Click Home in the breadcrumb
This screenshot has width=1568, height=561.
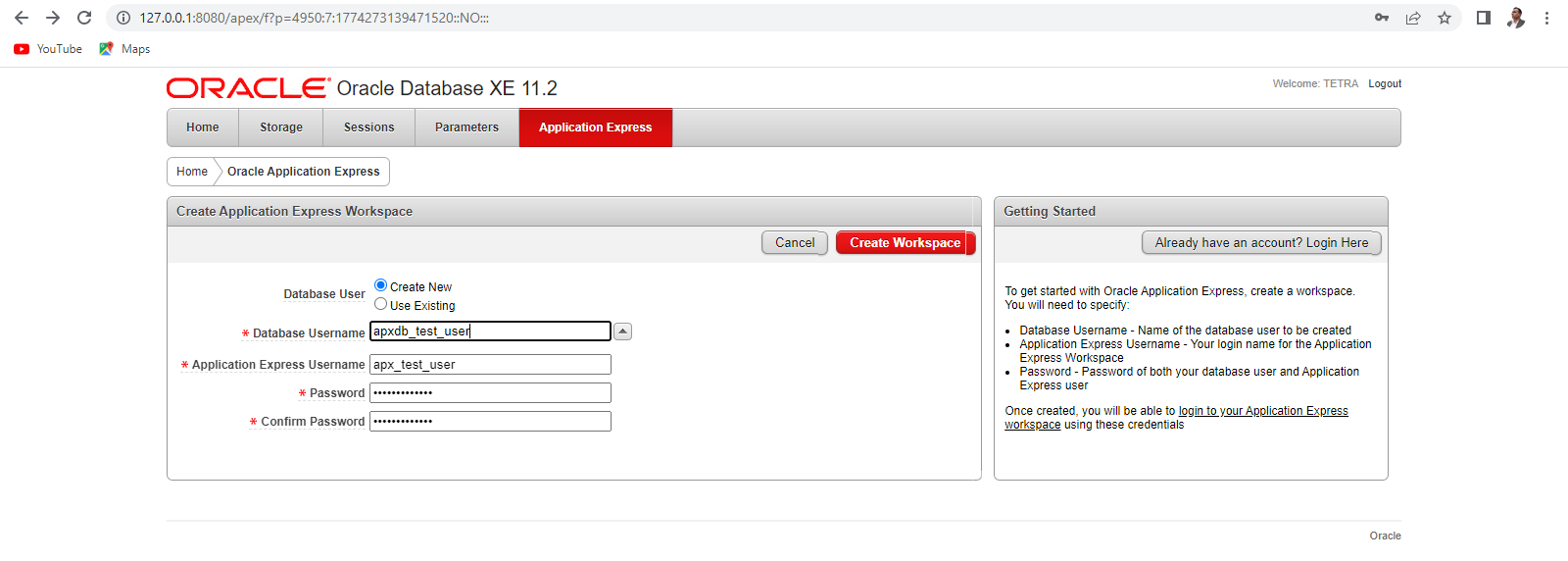[x=192, y=172]
